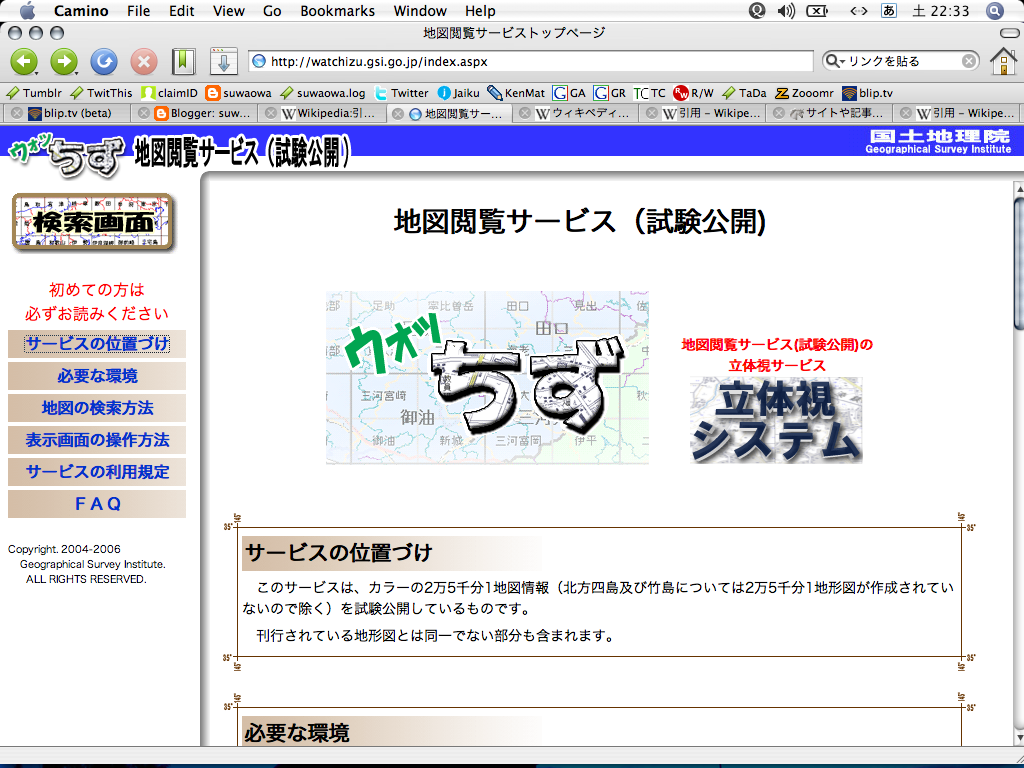1024x768 pixels.
Task: Open the R/W bookmark
Action: tap(694, 93)
